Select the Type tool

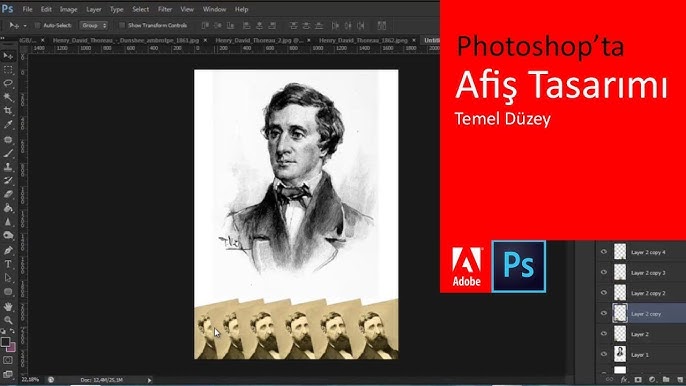coord(8,264)
